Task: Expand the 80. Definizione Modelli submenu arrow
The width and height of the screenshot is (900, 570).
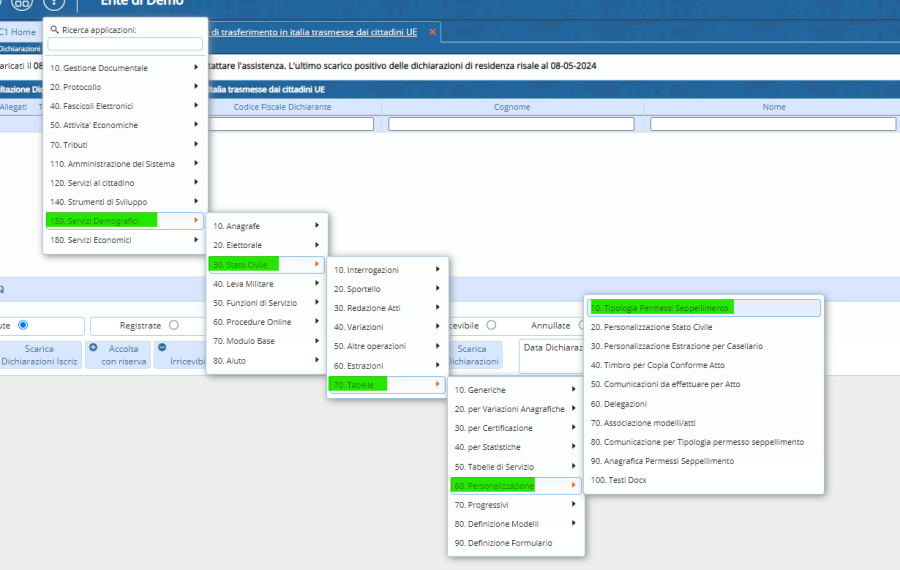Action: pos(573,523)
